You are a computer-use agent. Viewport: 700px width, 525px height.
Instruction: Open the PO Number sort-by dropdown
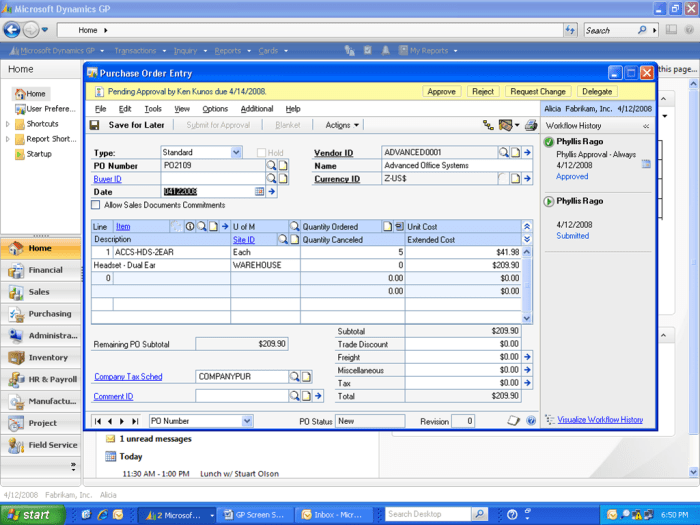coord(247,421)
